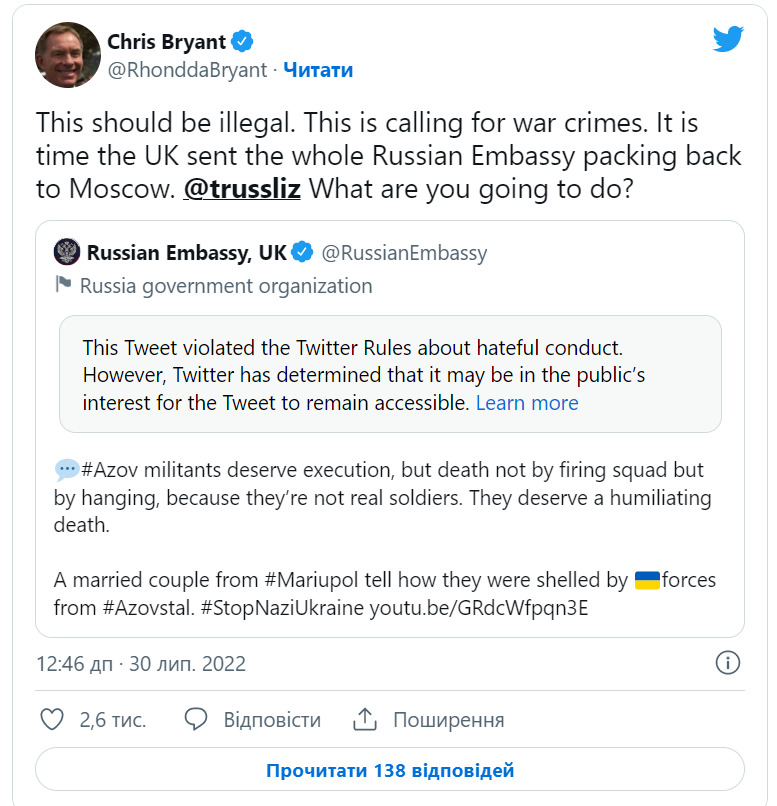Open the tweet info circle icon
The width and height of the screenshot is (777, 806).
tap(728, 663)
